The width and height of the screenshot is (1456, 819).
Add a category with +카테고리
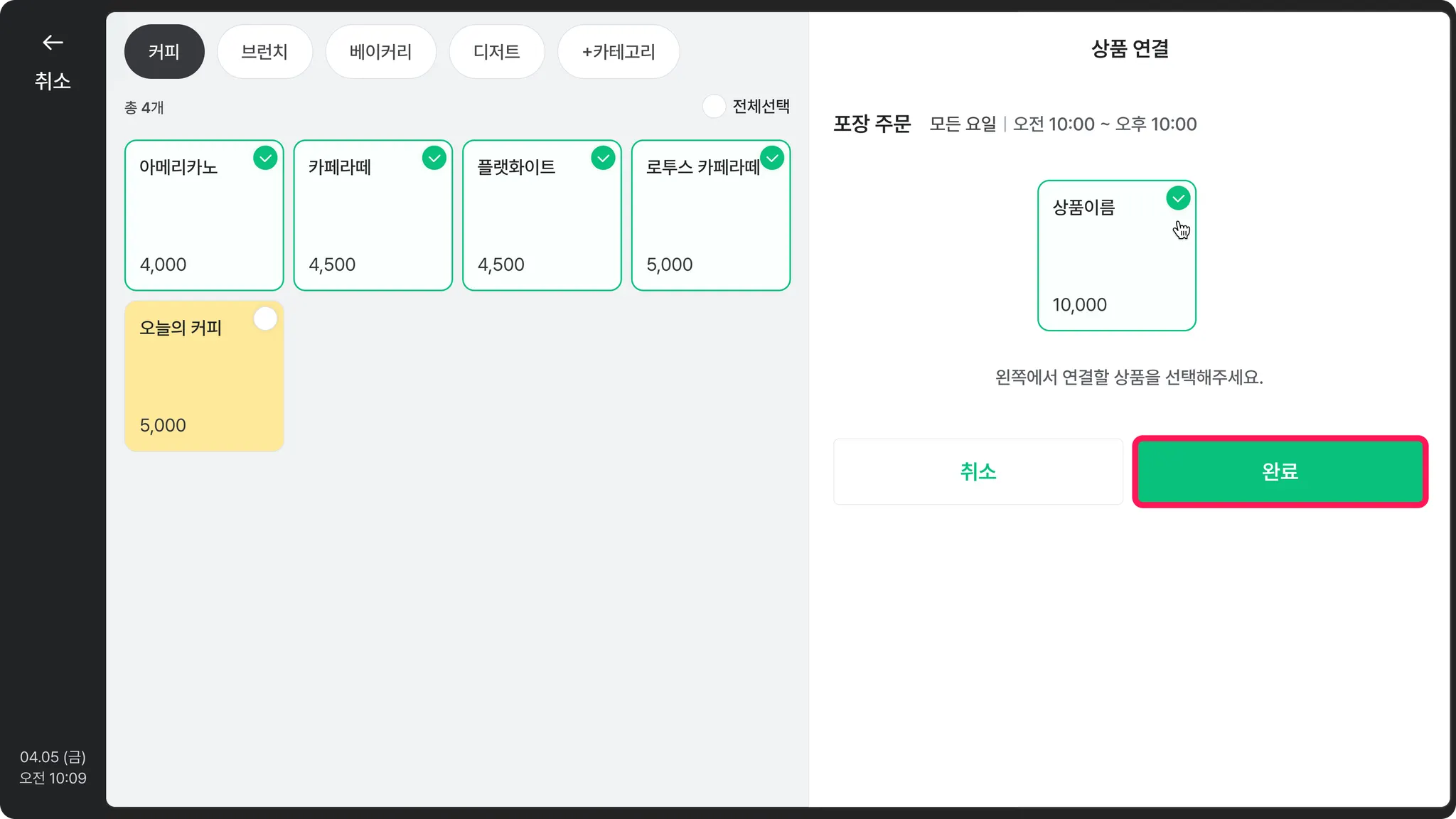618,52
